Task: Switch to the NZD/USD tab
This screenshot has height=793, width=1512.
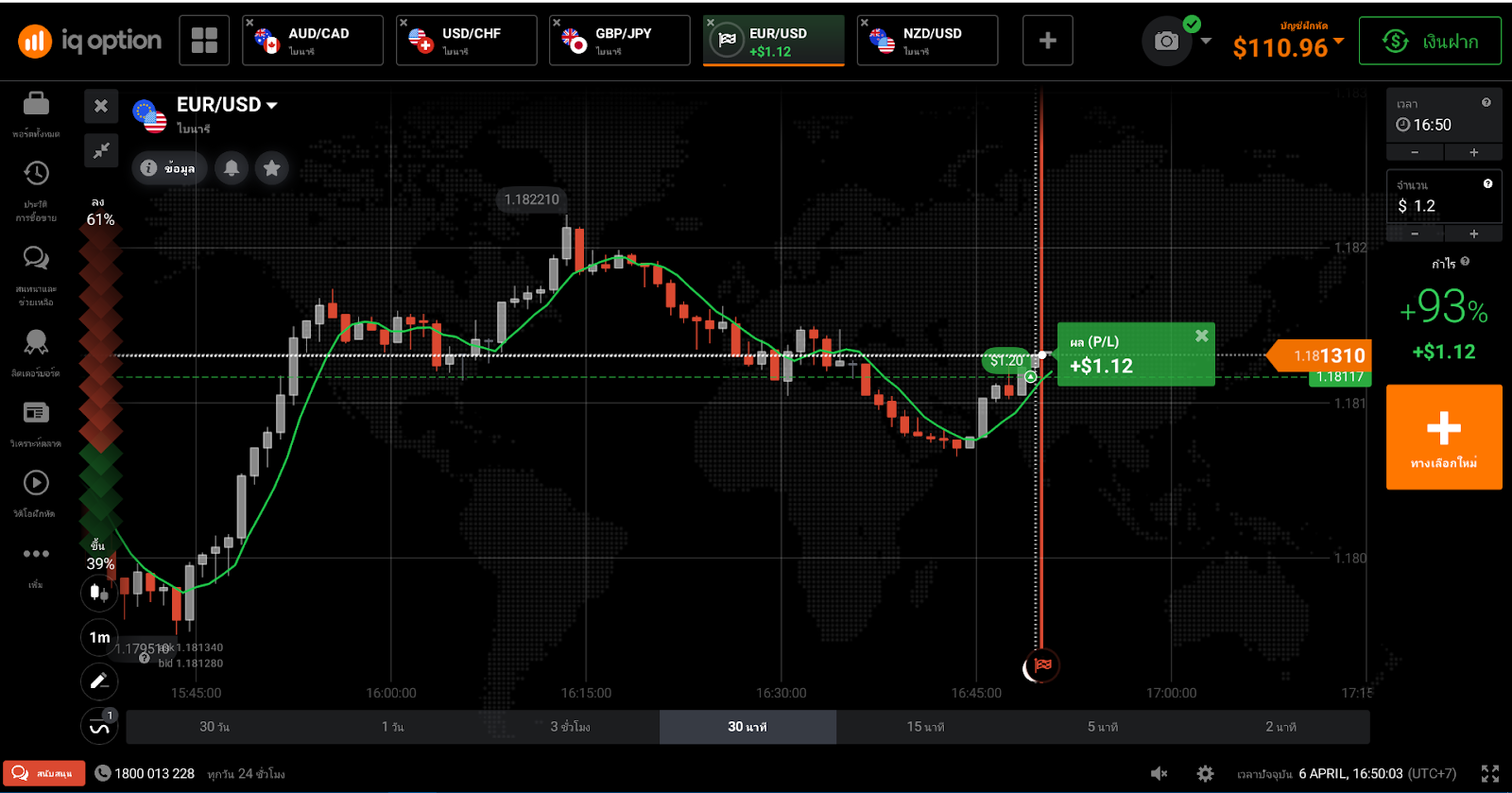Action: (x=927, y=41)
